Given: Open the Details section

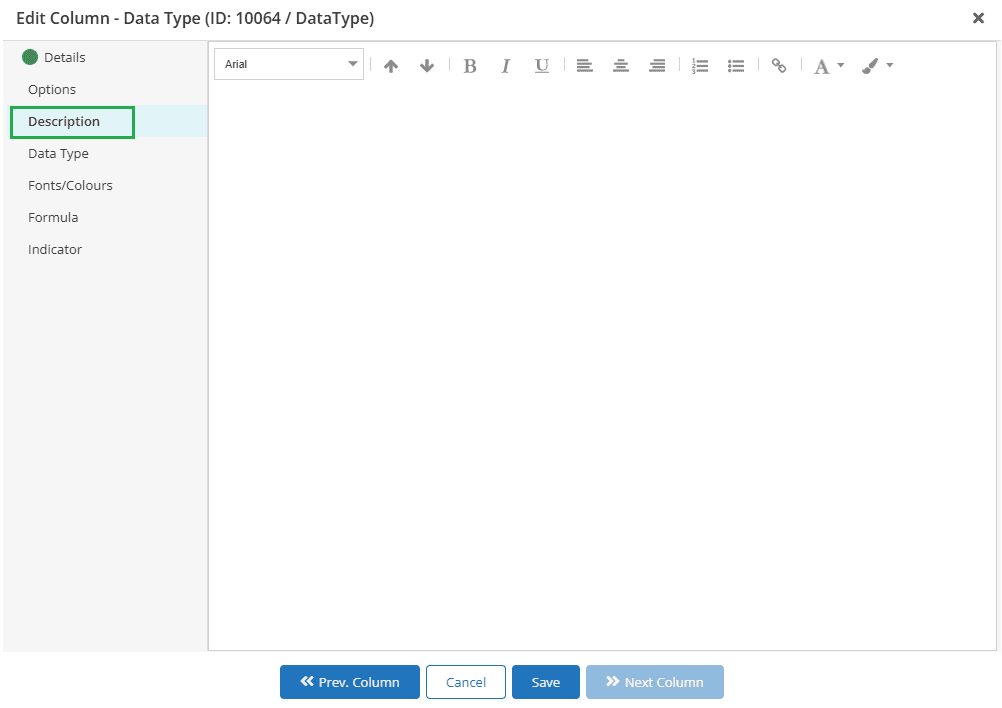Looking at the screenshot, I should [x=64, y=58].
